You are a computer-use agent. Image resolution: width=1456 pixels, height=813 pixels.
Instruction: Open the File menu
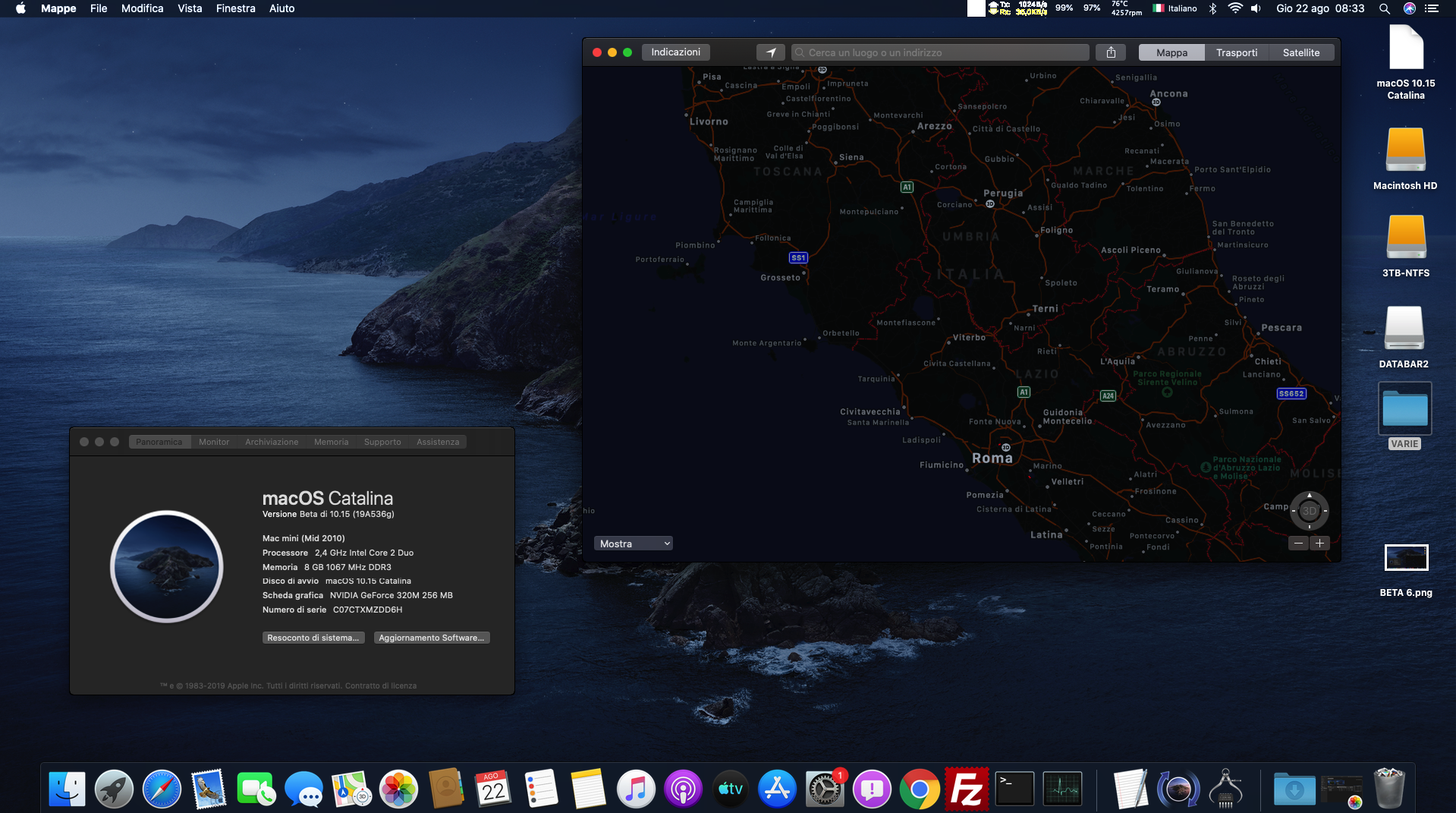(x=99, y=8)
